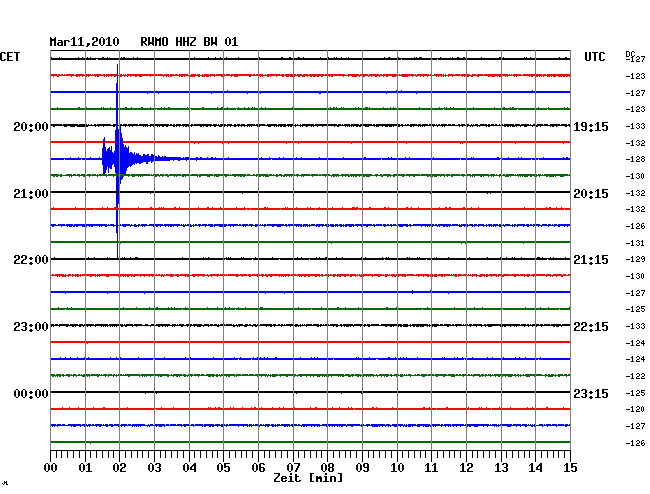
Task: Select the CET time label "21:00"
Action: pos(31,194)
